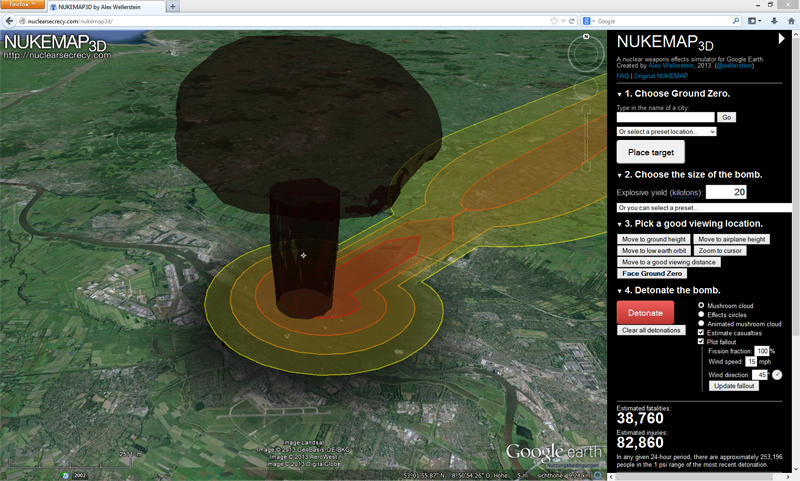Click the wind direction compass dial icon
The image size is (800, 481).
[777, 375]
